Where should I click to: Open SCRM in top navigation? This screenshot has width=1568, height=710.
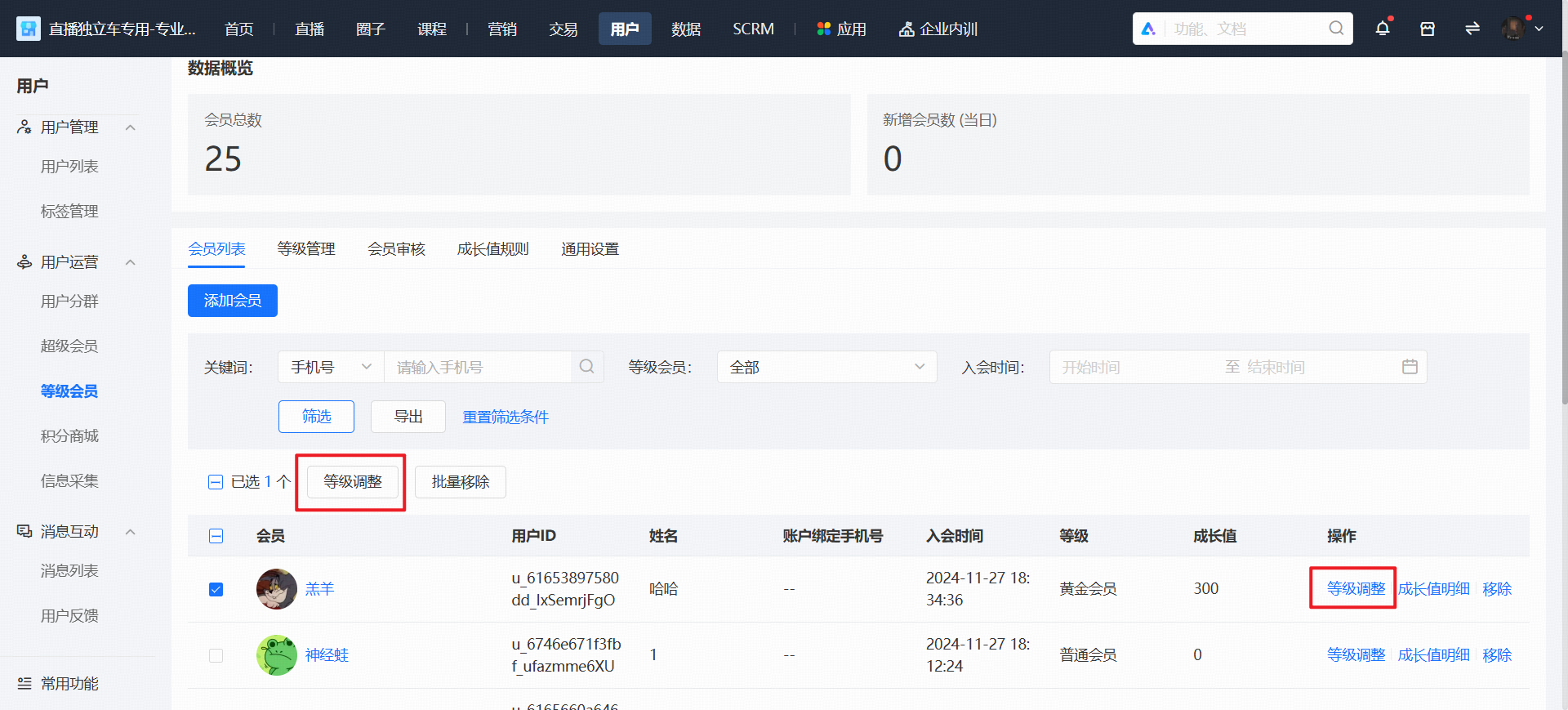[x=753, y=29]
